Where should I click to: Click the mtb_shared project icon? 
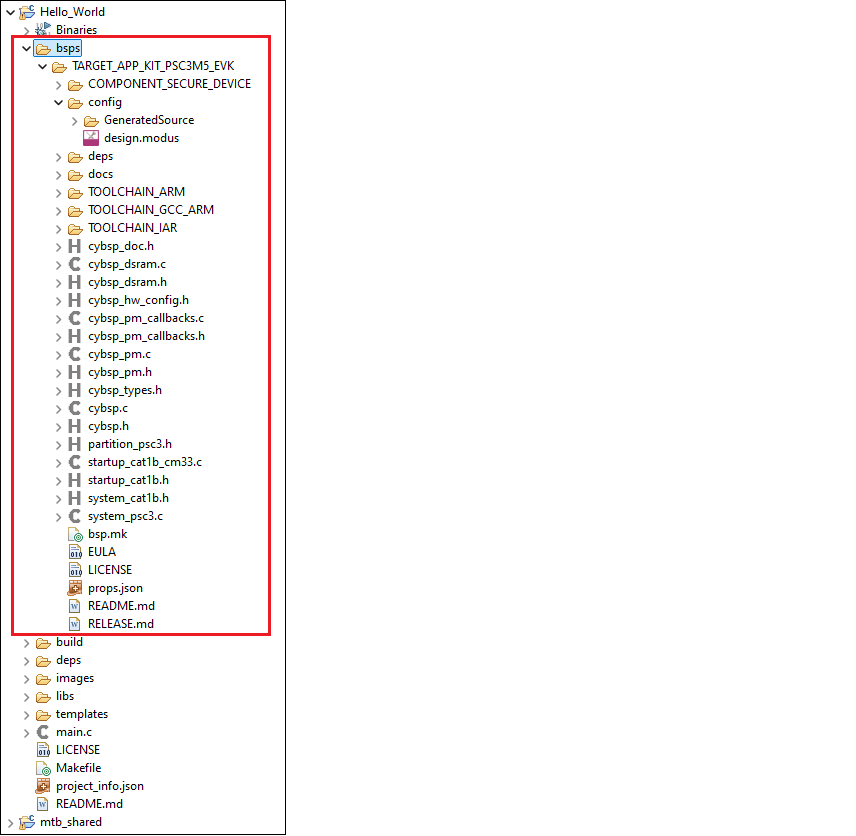coord(27,822)
